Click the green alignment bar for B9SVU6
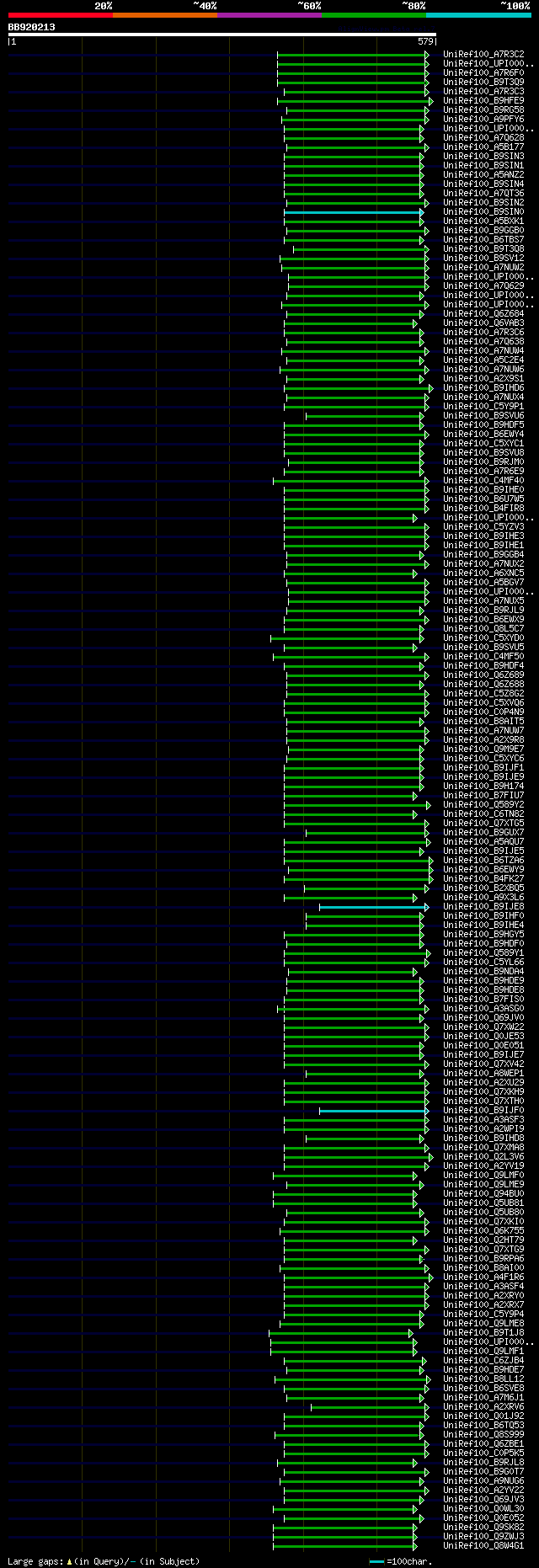 click(x=363, y=416)
